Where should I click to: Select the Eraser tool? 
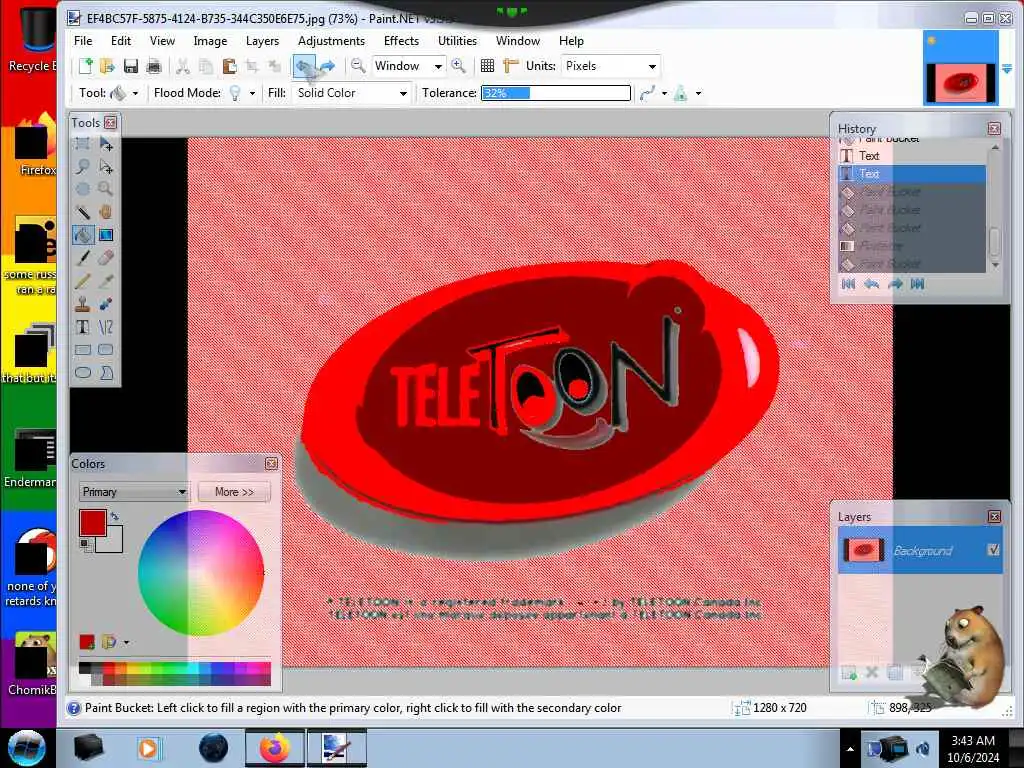pyautogui.click(x=106, y=258)
